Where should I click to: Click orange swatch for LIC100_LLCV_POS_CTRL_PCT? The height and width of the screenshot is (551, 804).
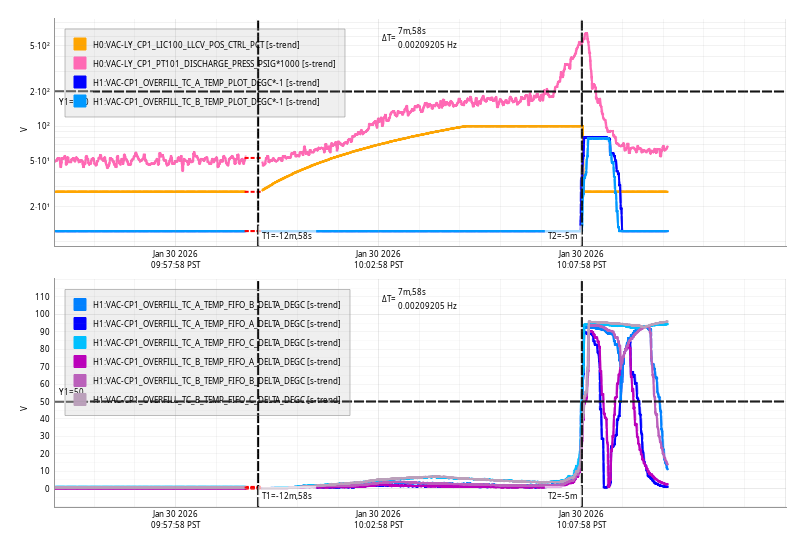[80, 44]
